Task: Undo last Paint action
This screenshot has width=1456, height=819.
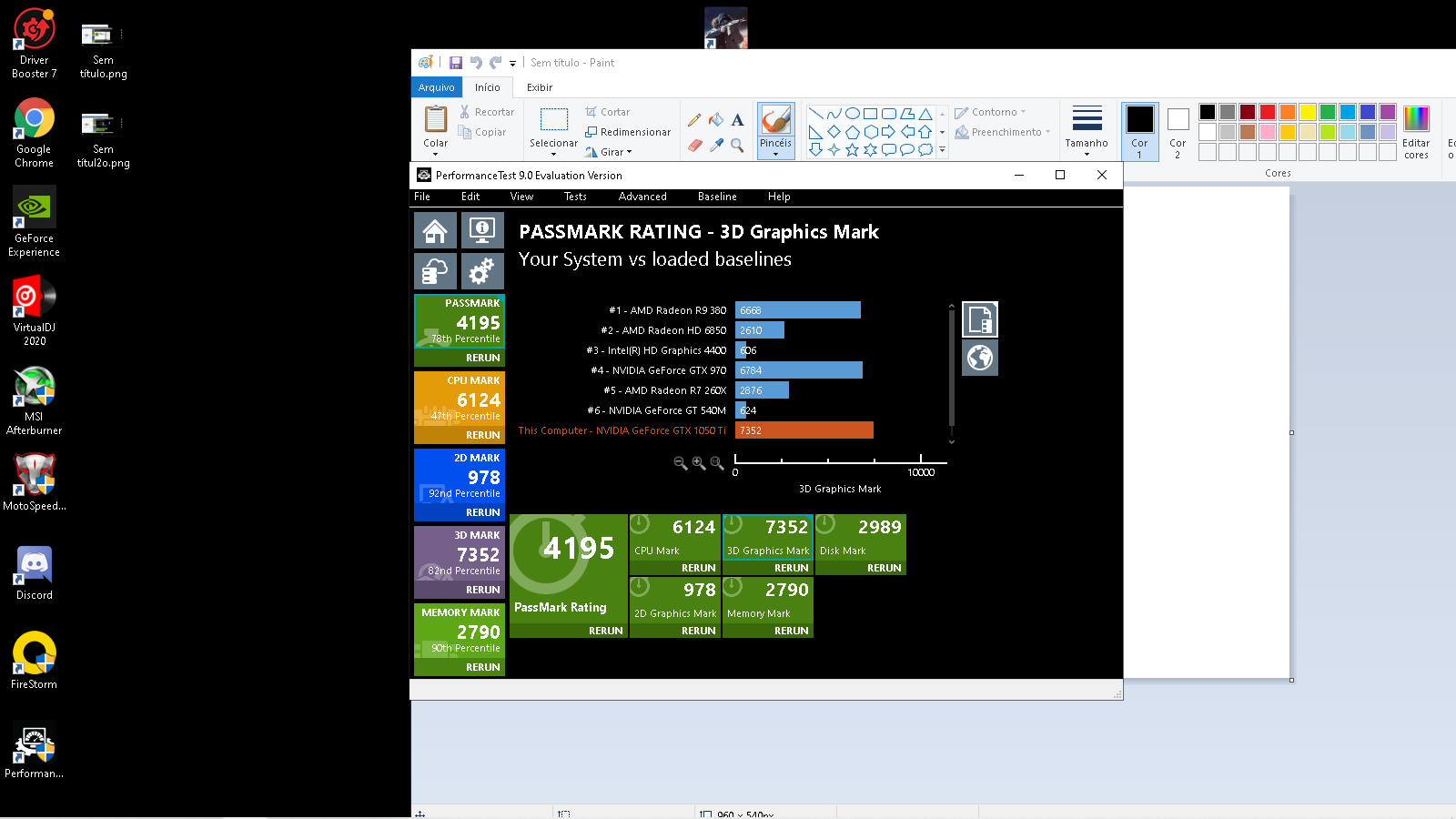Action: [475, 63]
